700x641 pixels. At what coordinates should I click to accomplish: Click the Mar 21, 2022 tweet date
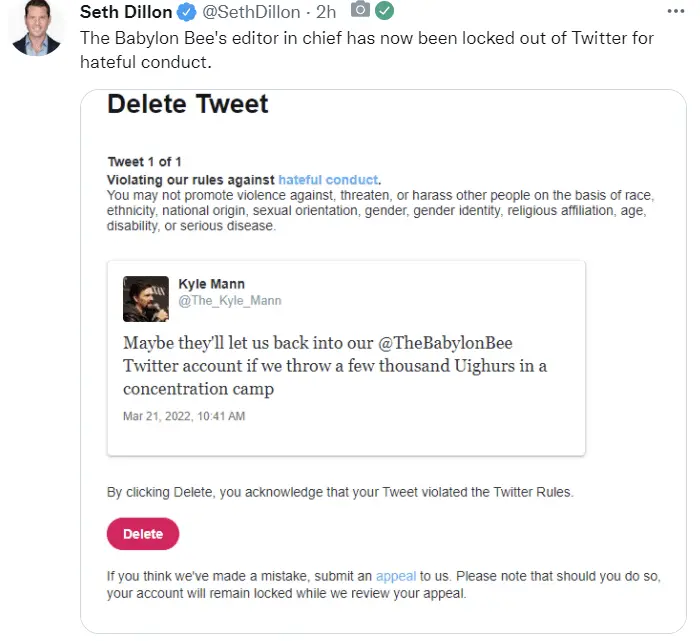pyautogui.click(x=184, y=416)
